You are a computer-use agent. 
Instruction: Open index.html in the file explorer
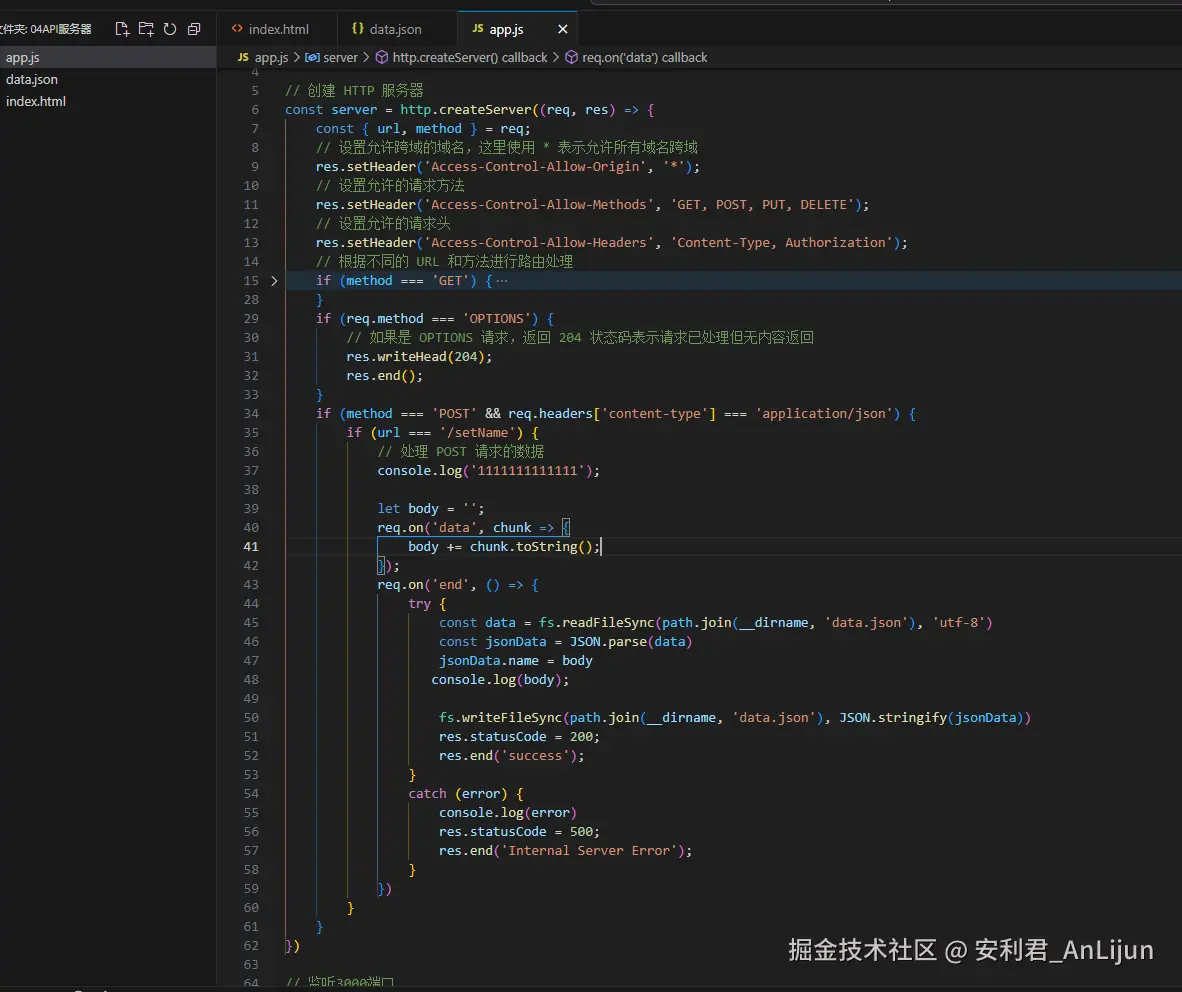click(108, 101)
